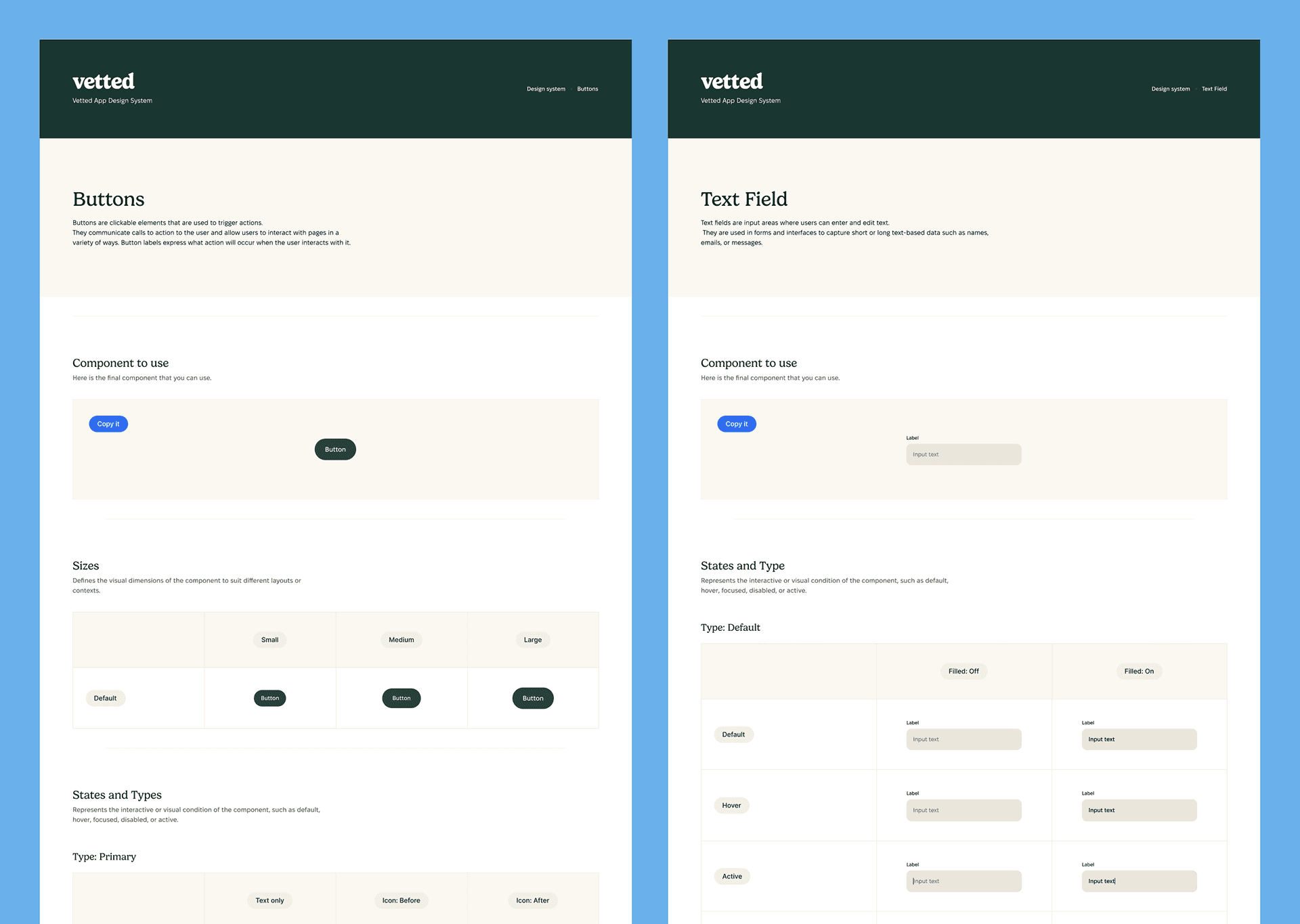Viewport: 1300px width, 924px height.
Task: Select the Text only type label
Action: click(269, 900)
